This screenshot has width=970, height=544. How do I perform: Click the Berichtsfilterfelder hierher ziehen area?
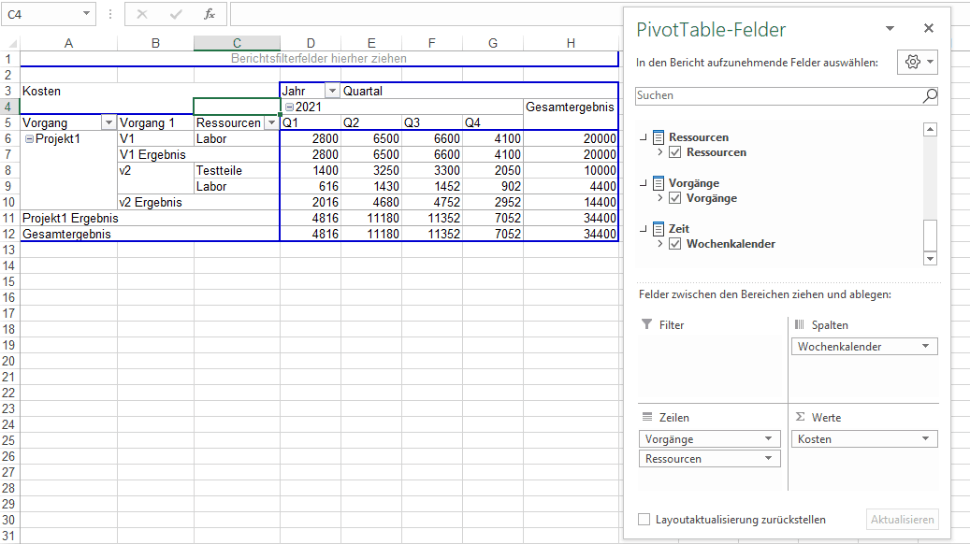tap(319, 59)
